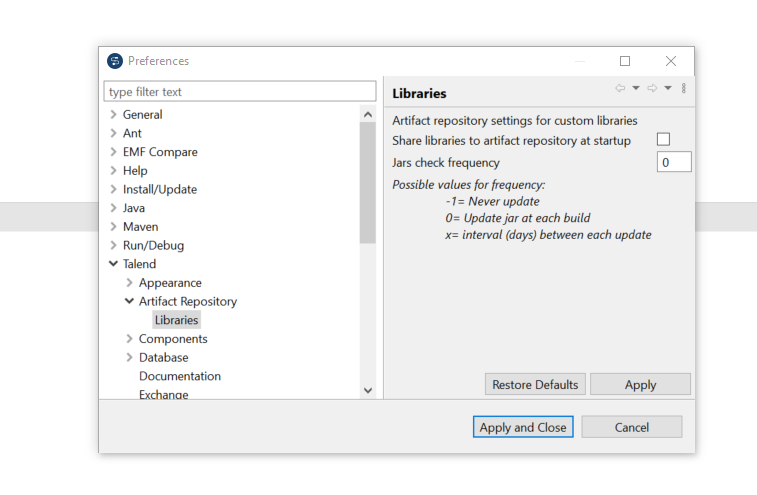Click the Apply button
The image size is (757, 495).
(640, 384)
